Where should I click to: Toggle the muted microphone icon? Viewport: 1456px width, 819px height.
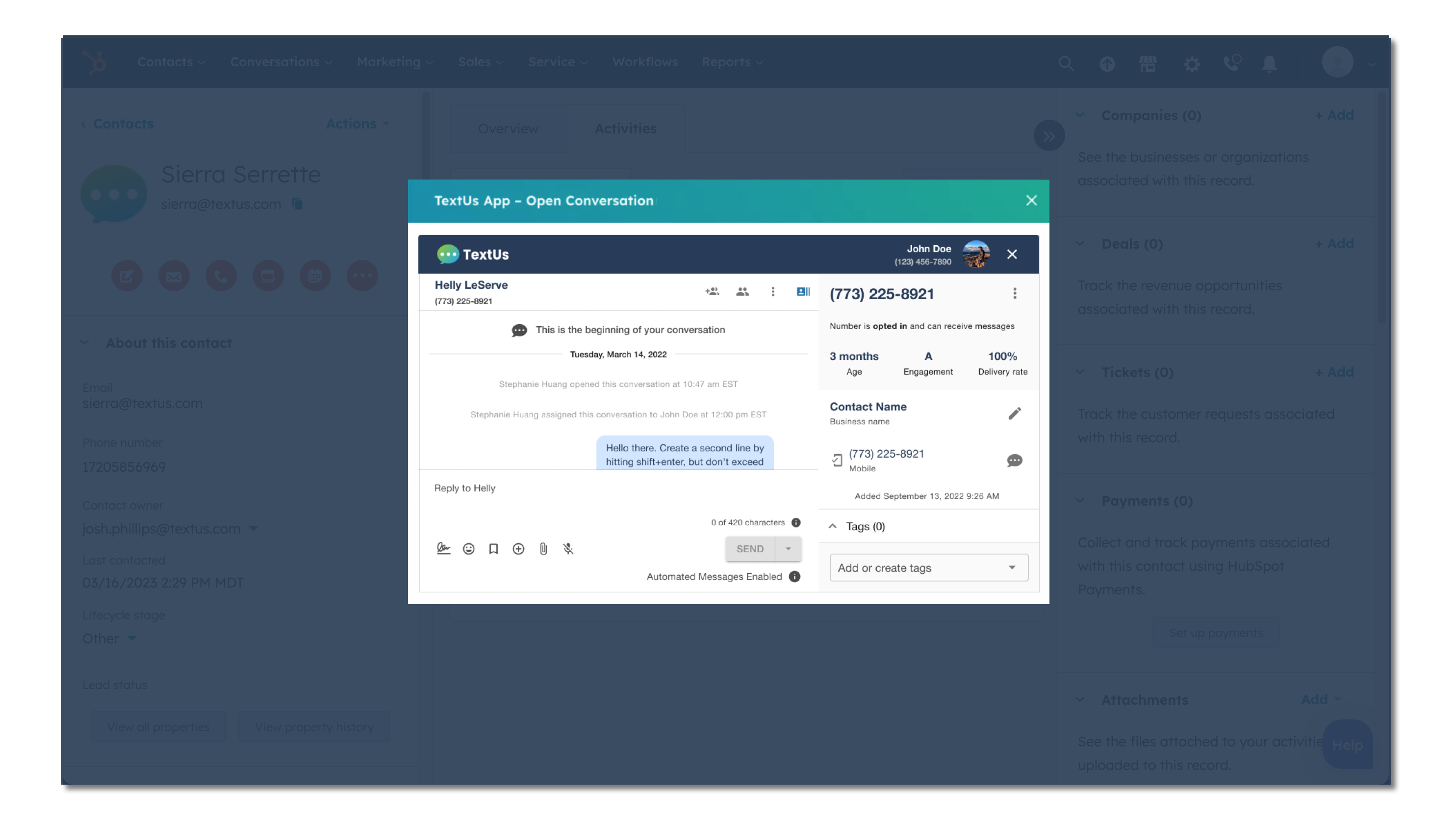[x=568, y=549]
